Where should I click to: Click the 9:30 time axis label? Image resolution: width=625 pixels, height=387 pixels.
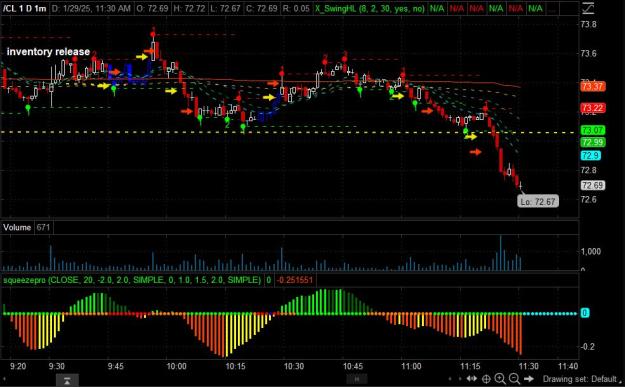[x=57, y=366]
